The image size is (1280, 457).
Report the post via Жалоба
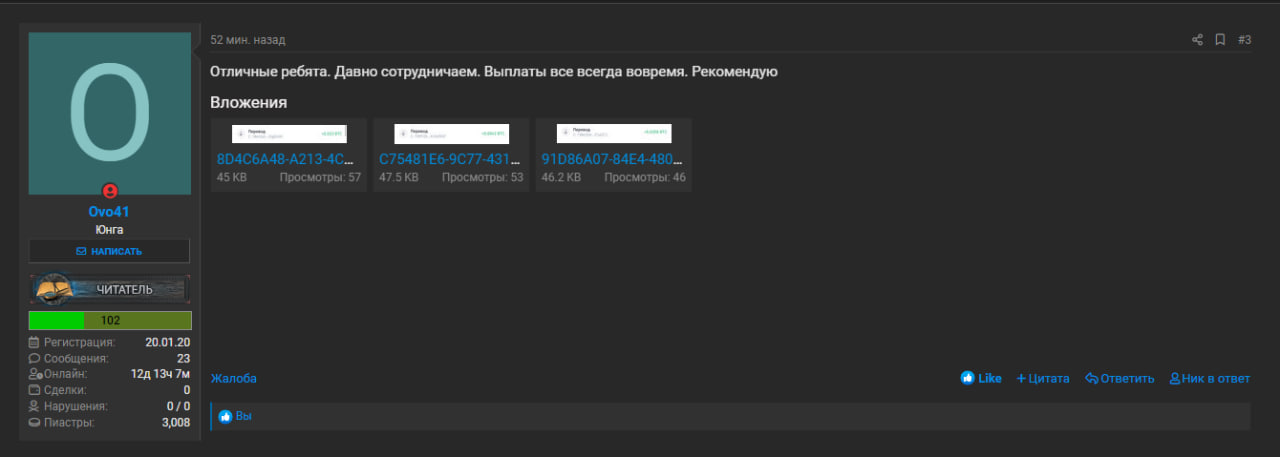tap(233, 378)
